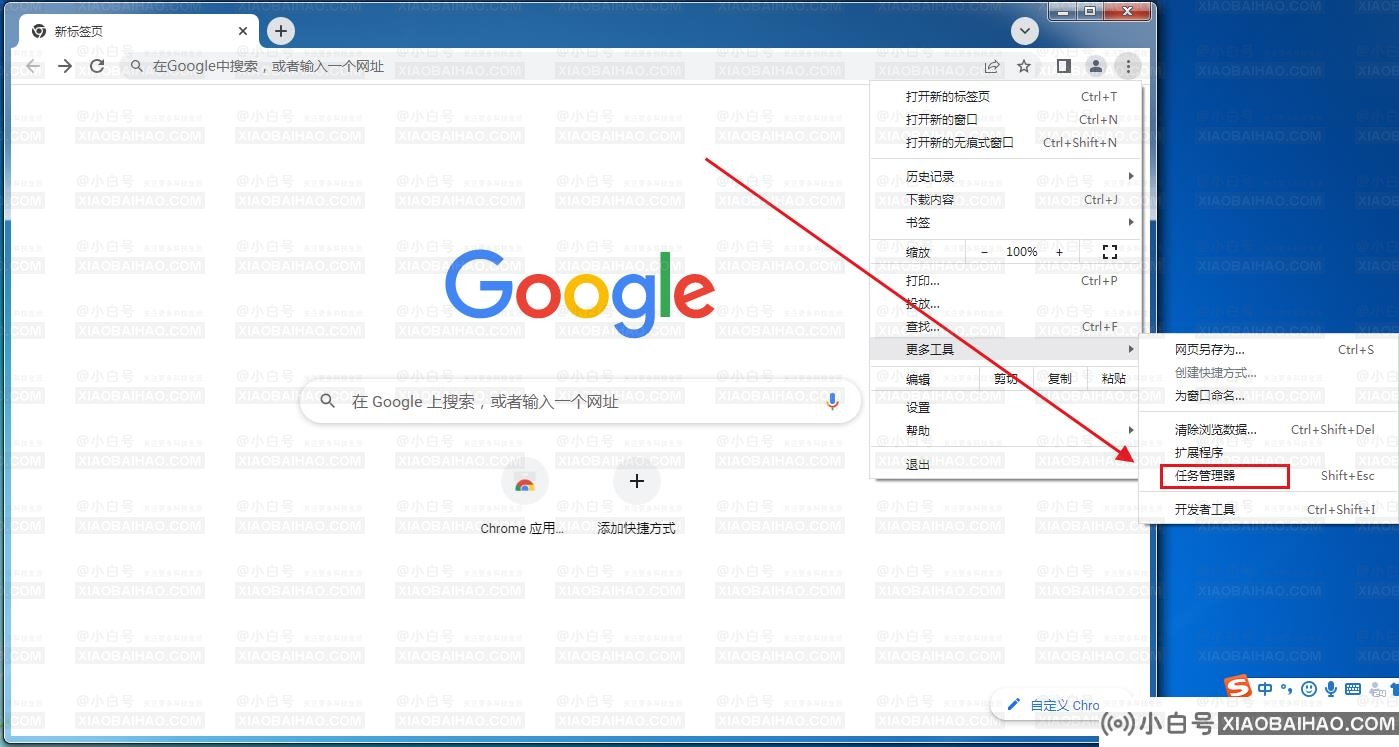Close the 新标签页 tab
1399x747 pixels.
(x=243, y=31)
